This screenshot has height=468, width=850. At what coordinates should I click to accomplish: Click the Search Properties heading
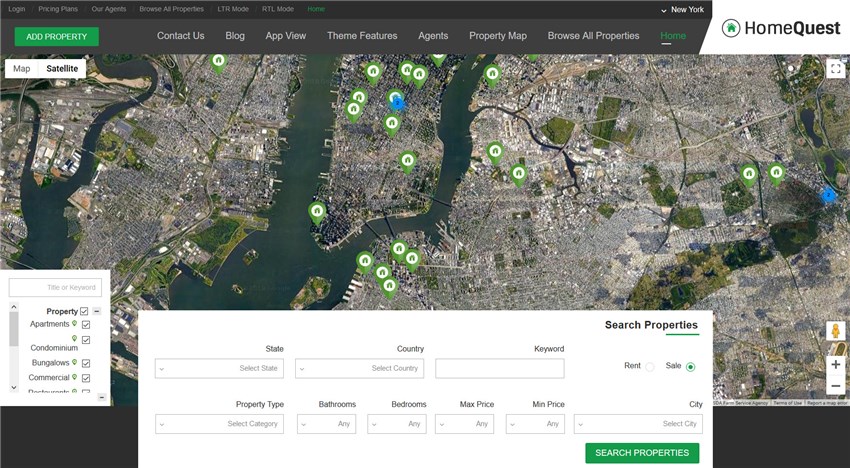pyautogui.click(x=651, y=325)
